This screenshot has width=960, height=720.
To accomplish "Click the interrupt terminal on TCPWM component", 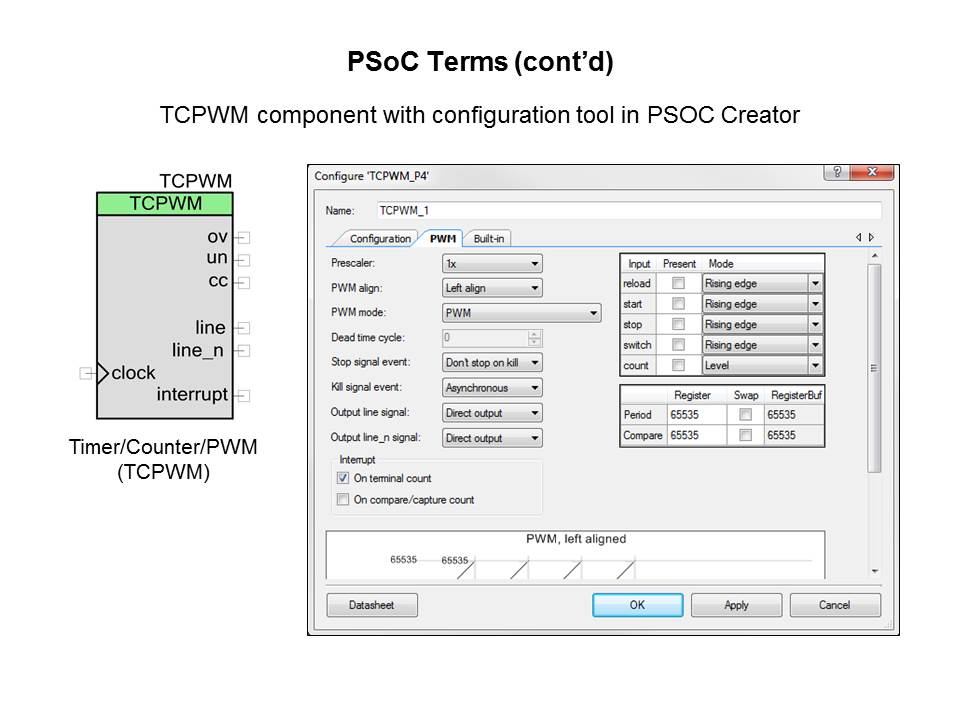I will (243, 395).
